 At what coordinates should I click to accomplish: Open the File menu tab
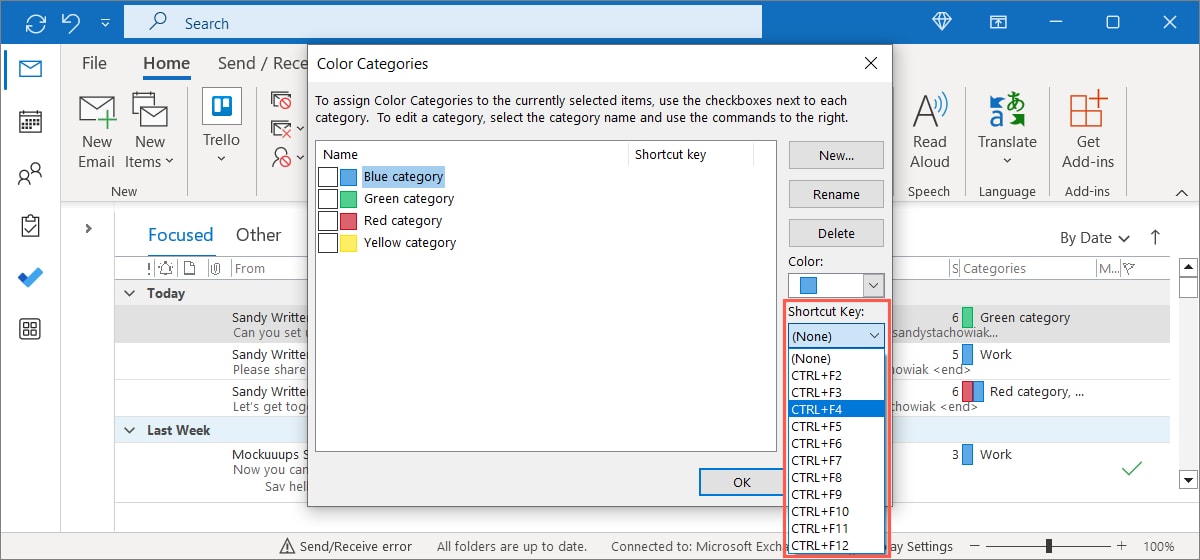[x=94, y=63]
